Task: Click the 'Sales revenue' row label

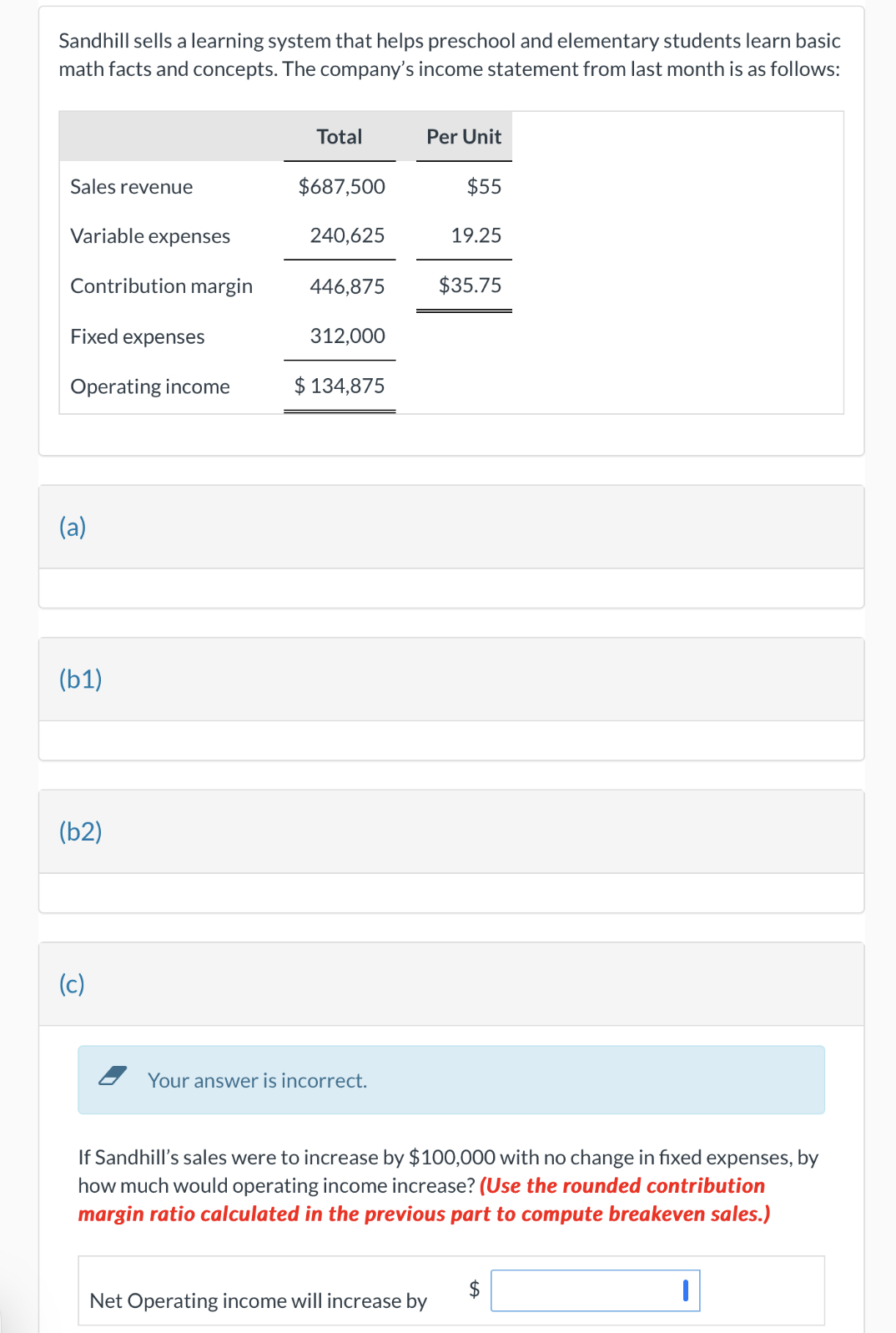Action: click(131, 187)
